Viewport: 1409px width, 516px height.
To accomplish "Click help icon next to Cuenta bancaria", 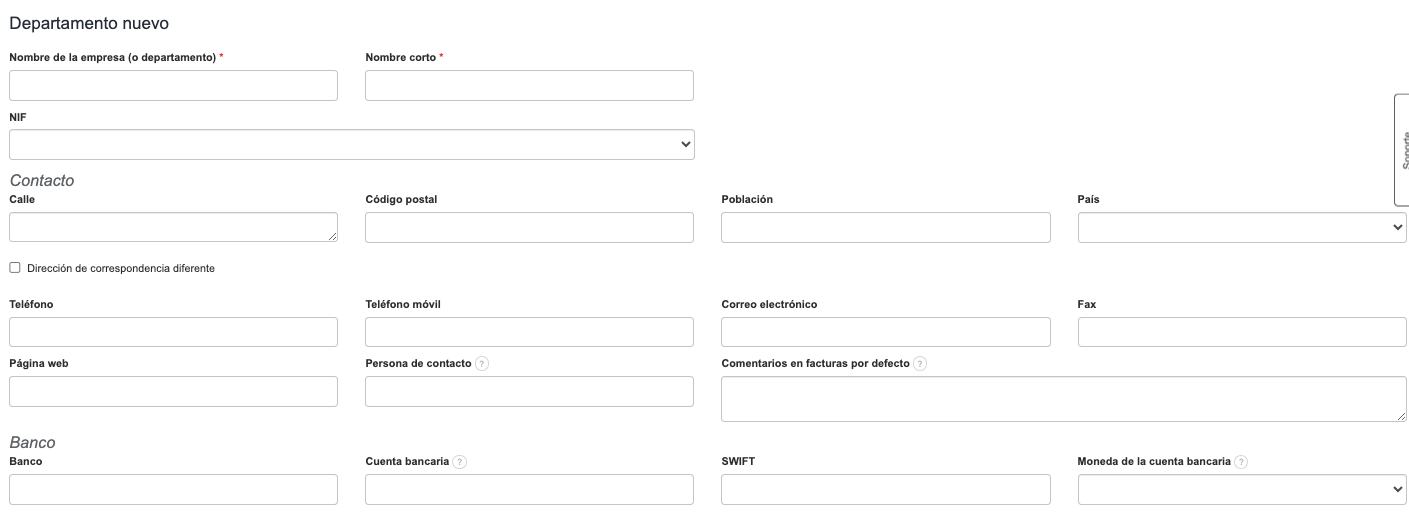I will [460, 462].
